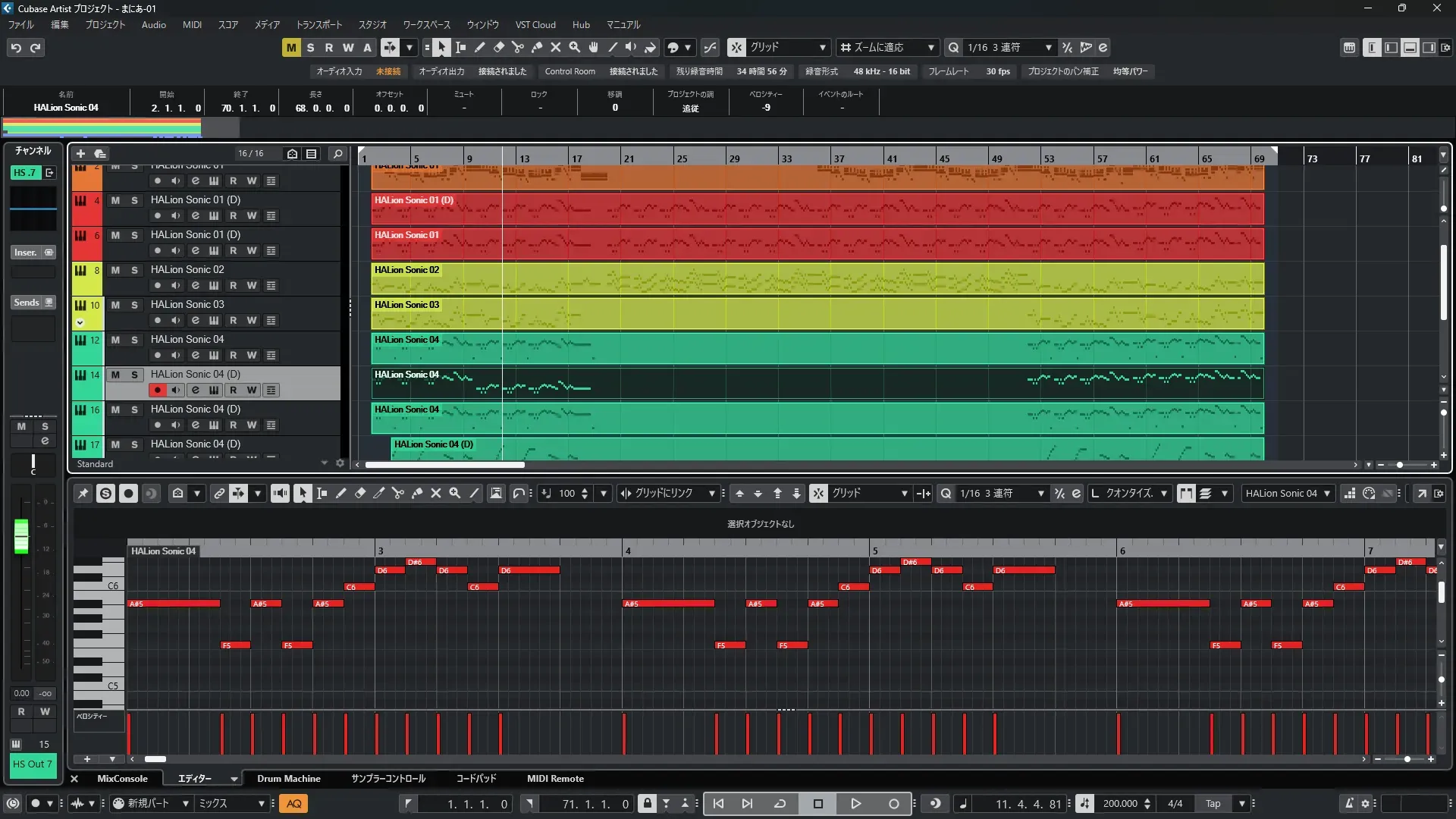Click the Undo arrow icon
This screenshot has width=1456, height=819.
click(x=16, y=48)
